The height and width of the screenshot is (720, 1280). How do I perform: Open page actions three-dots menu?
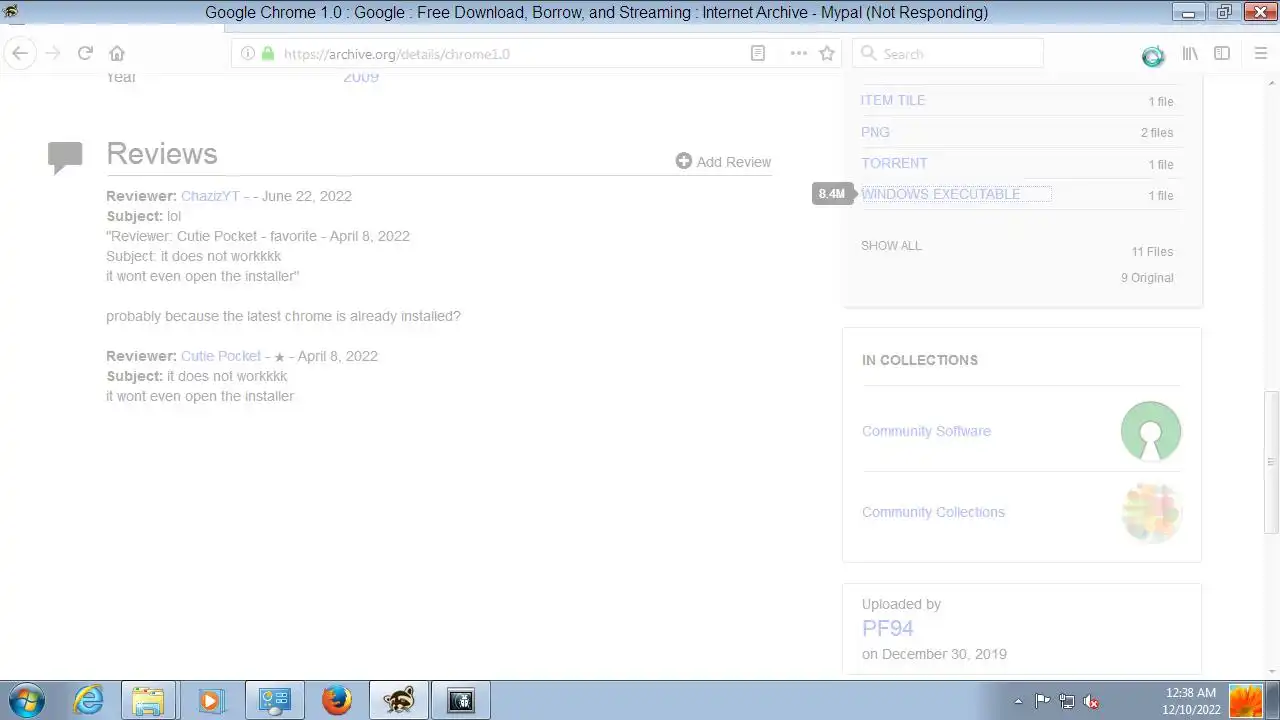(x=798, y=53)
